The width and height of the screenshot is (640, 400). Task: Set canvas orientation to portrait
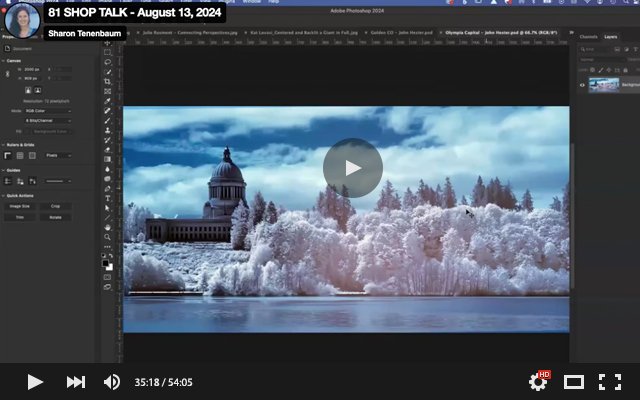(28, 90)
